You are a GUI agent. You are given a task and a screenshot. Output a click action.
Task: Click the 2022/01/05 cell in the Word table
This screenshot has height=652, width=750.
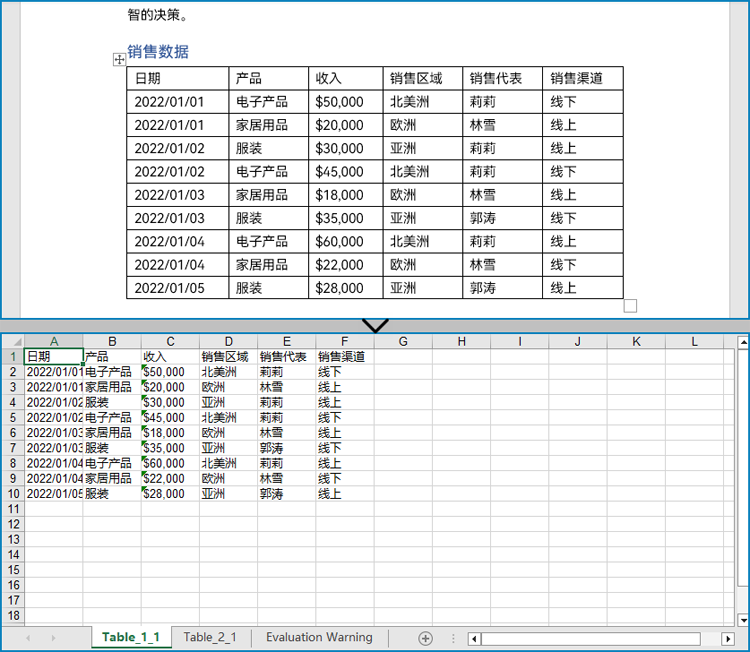click(x=177, y=288)
